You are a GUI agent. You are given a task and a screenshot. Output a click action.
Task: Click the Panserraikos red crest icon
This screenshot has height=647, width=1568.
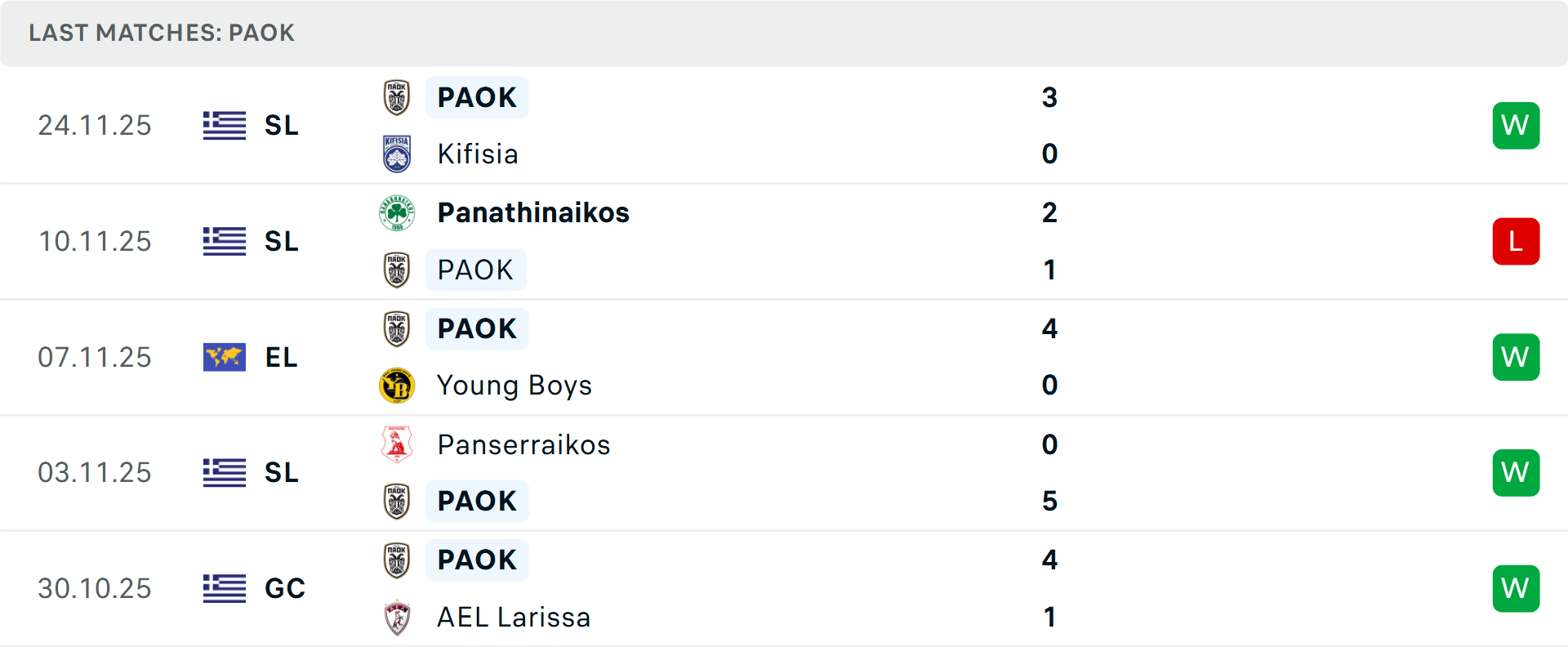pyautogui.click(x=397, y=444)
